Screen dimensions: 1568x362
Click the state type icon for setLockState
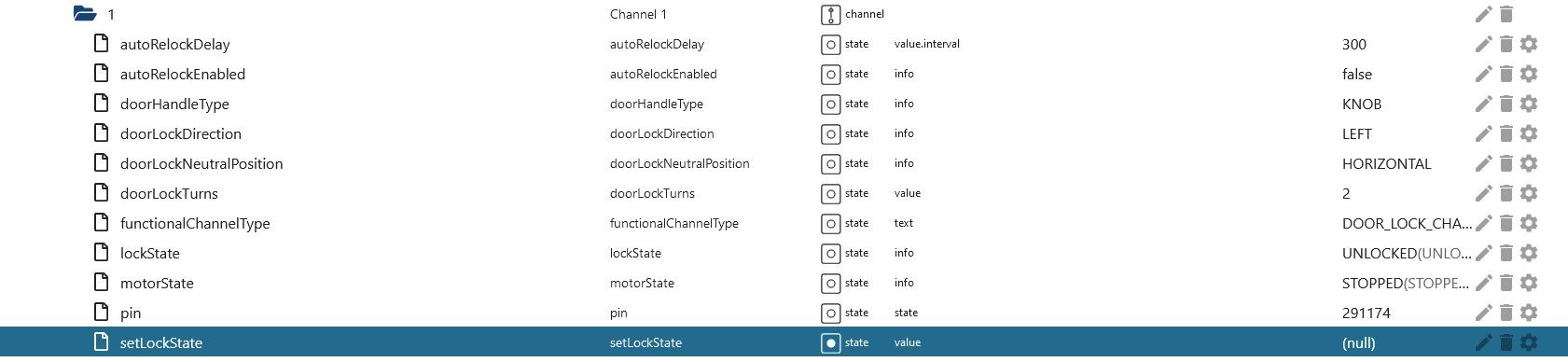830,342
